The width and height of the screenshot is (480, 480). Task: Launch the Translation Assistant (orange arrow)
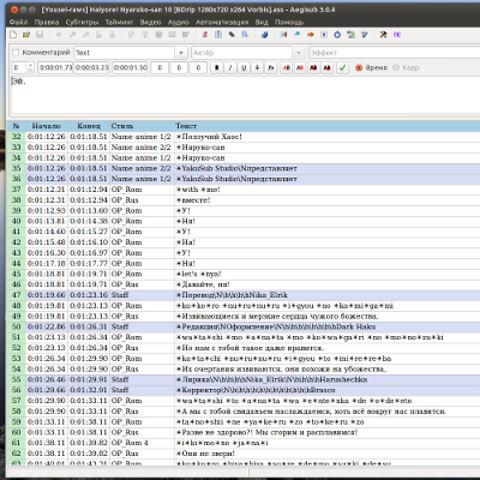[x=310, y=35]
